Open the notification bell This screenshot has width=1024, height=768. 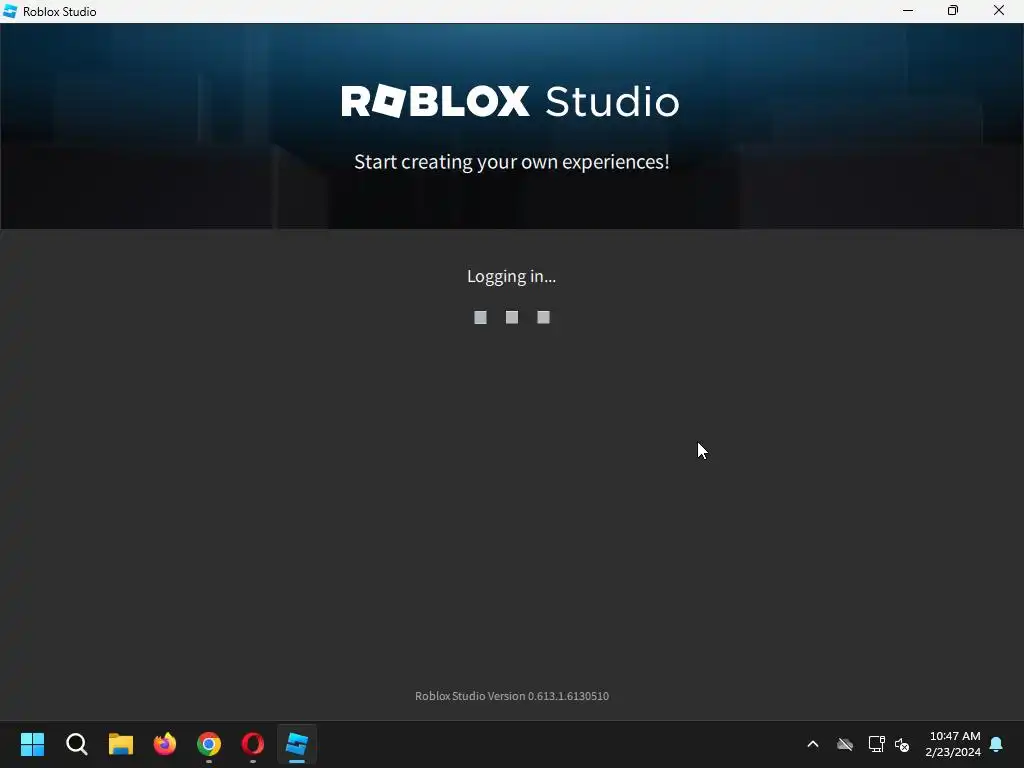click(997, 744)
